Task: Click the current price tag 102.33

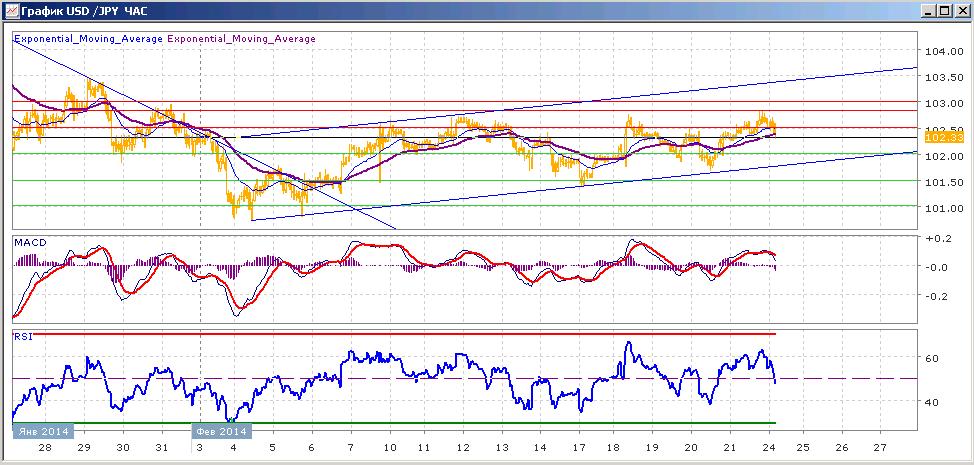Action: tap(944, 138)
